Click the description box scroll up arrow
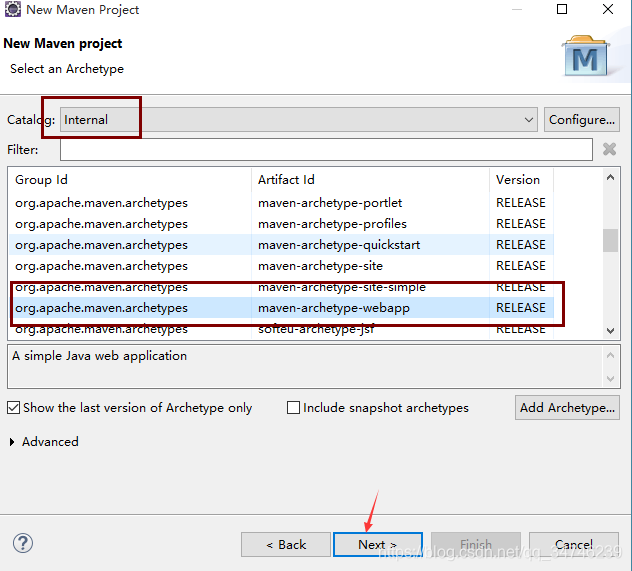 pyautogui.click(x=610, y=355)
